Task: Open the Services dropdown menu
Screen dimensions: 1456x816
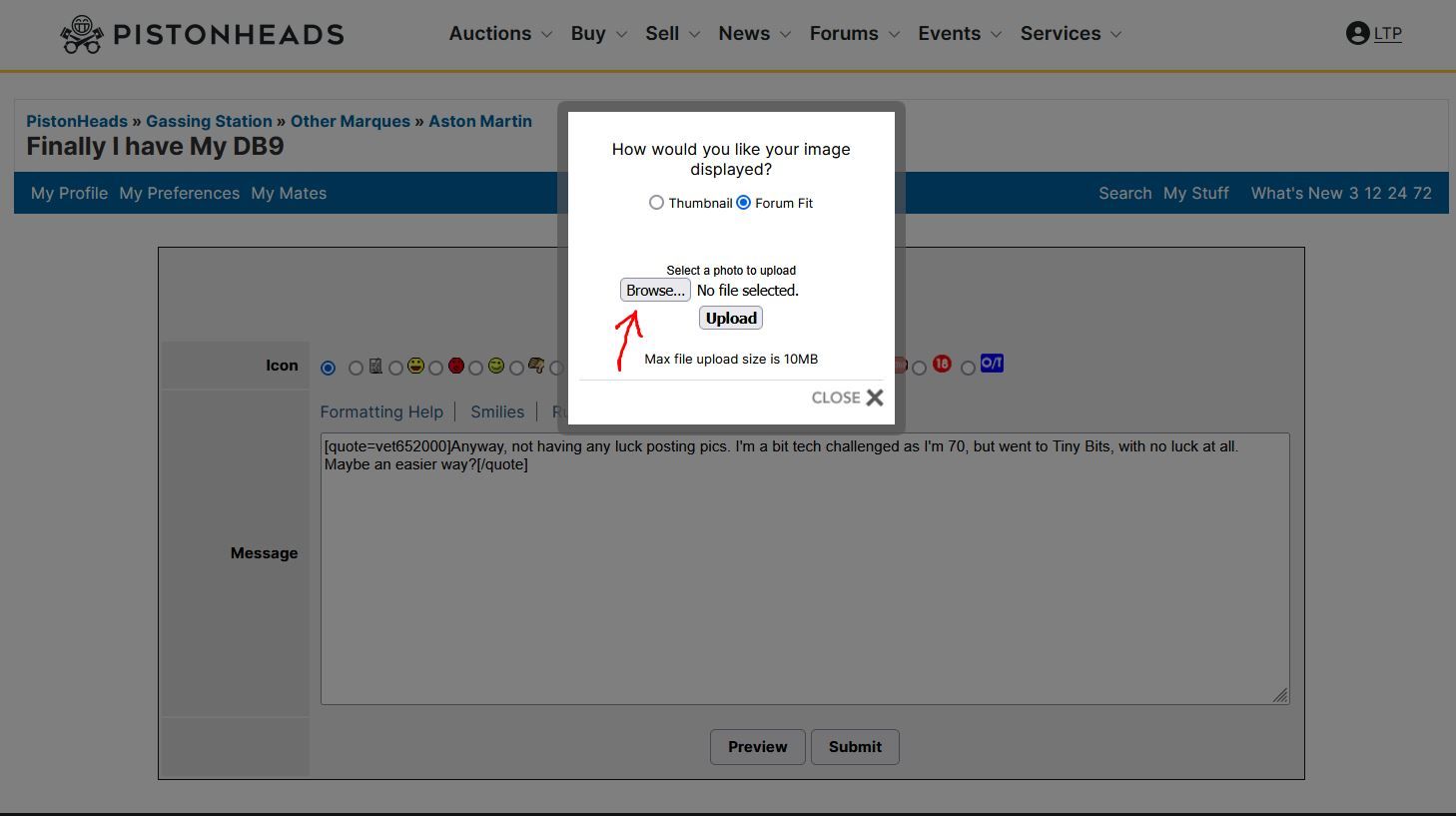Action: pos(1071,34)
